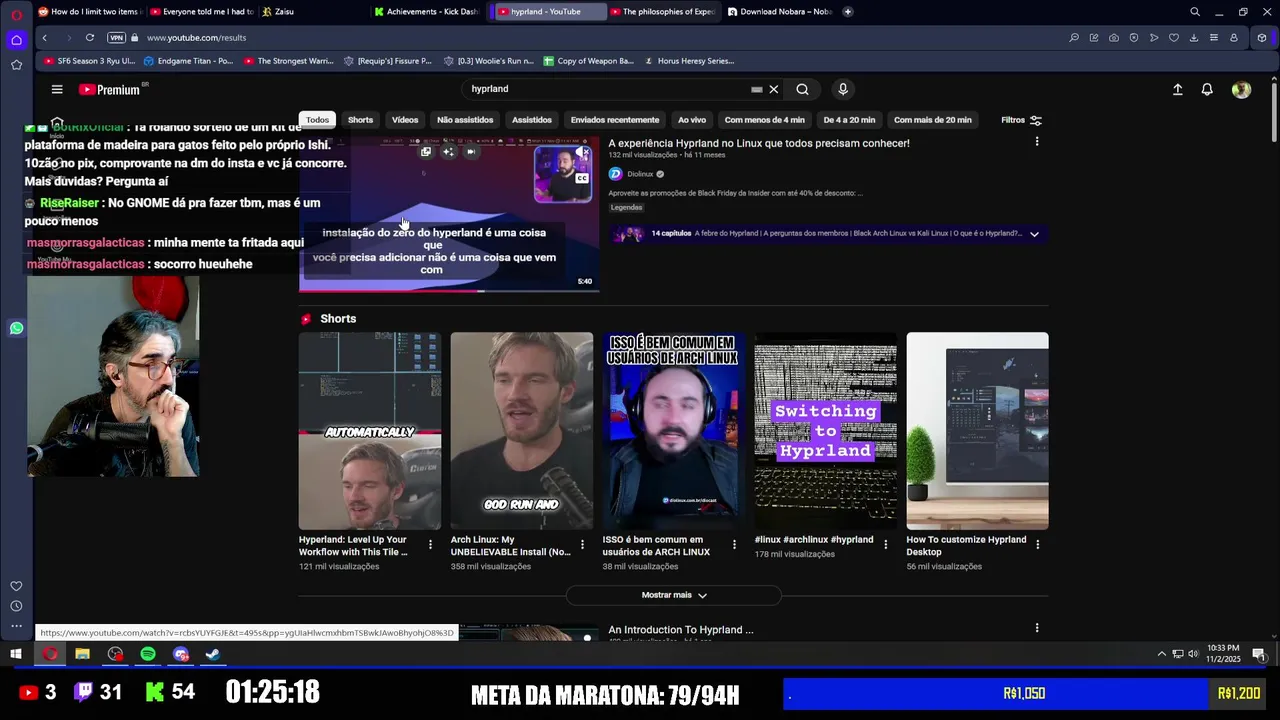Open the on-screen keyboard icon in search box
This screenshot has width=1280, height=720.
pyautogui.click(x=757, y=89)
